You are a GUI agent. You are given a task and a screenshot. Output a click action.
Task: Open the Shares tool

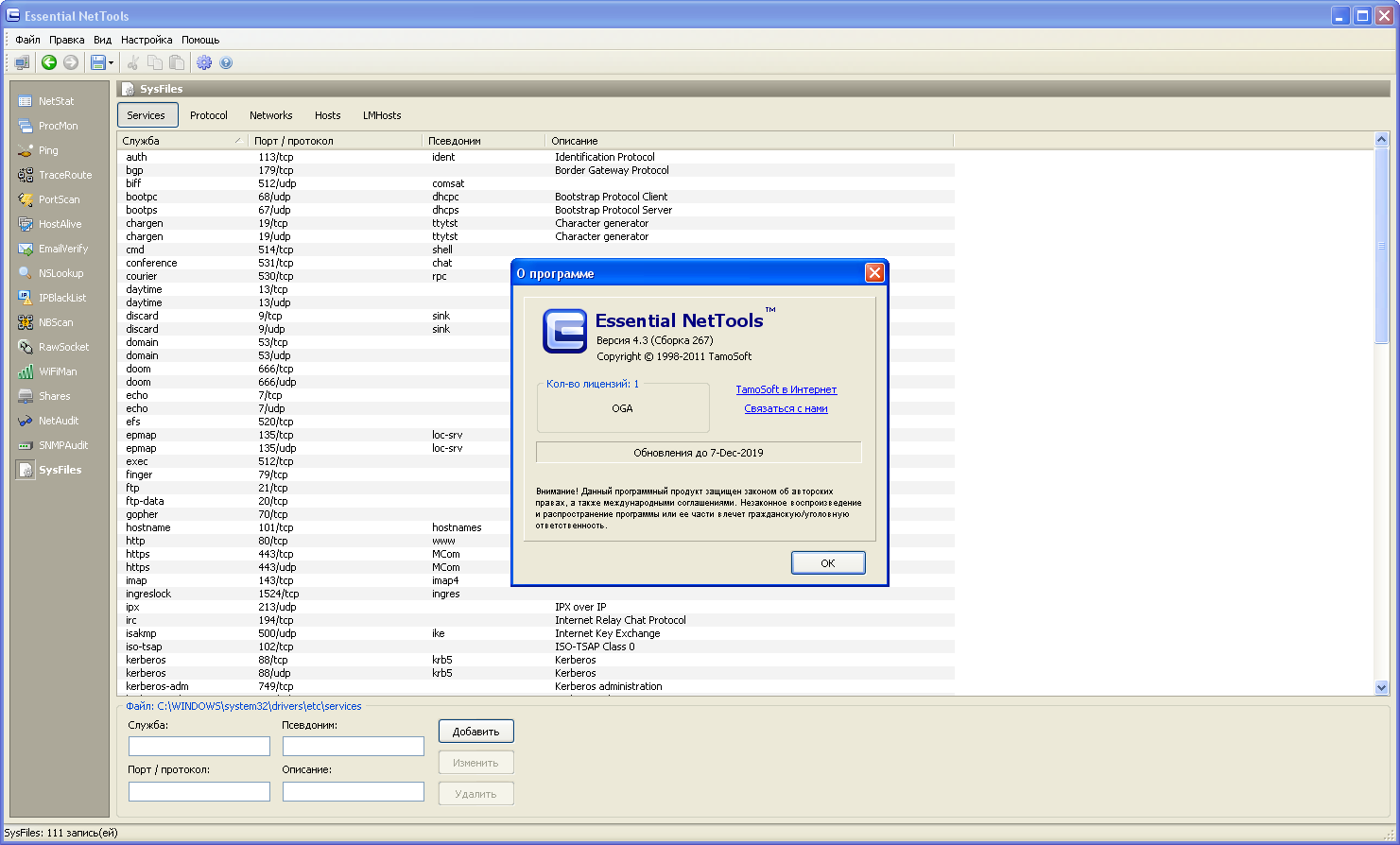[54, 396]
